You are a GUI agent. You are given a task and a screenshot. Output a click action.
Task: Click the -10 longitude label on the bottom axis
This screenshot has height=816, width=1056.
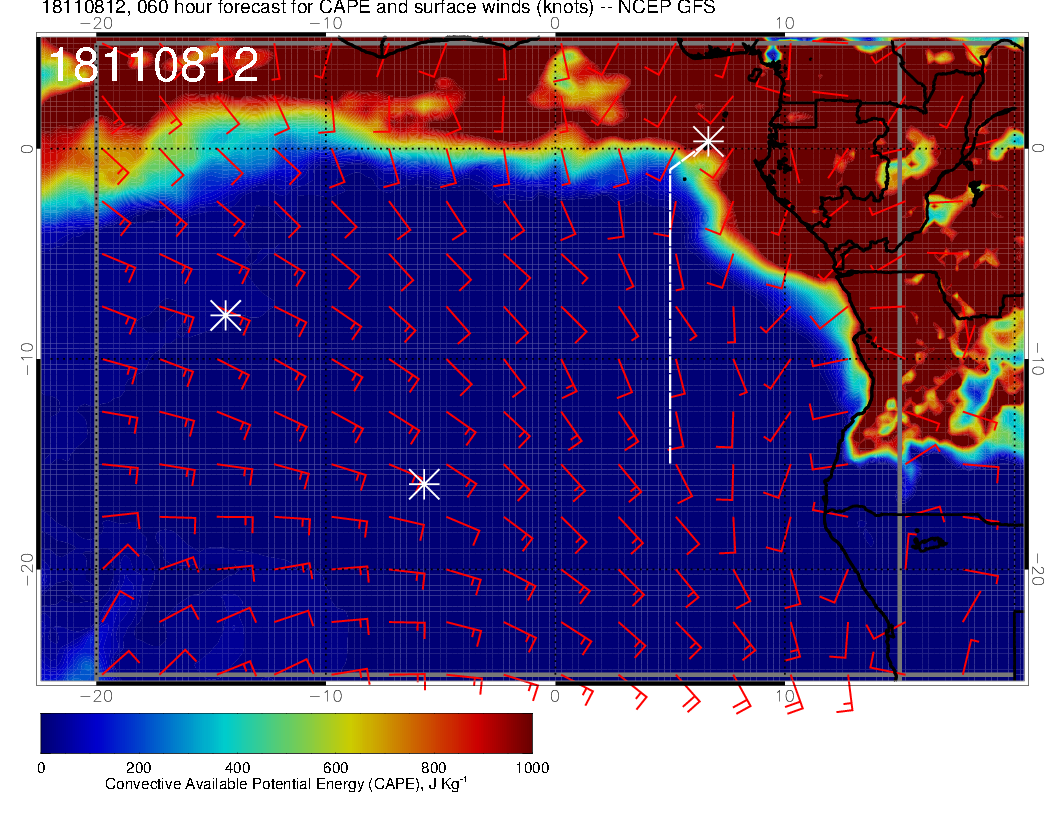[x=325, y=696]
